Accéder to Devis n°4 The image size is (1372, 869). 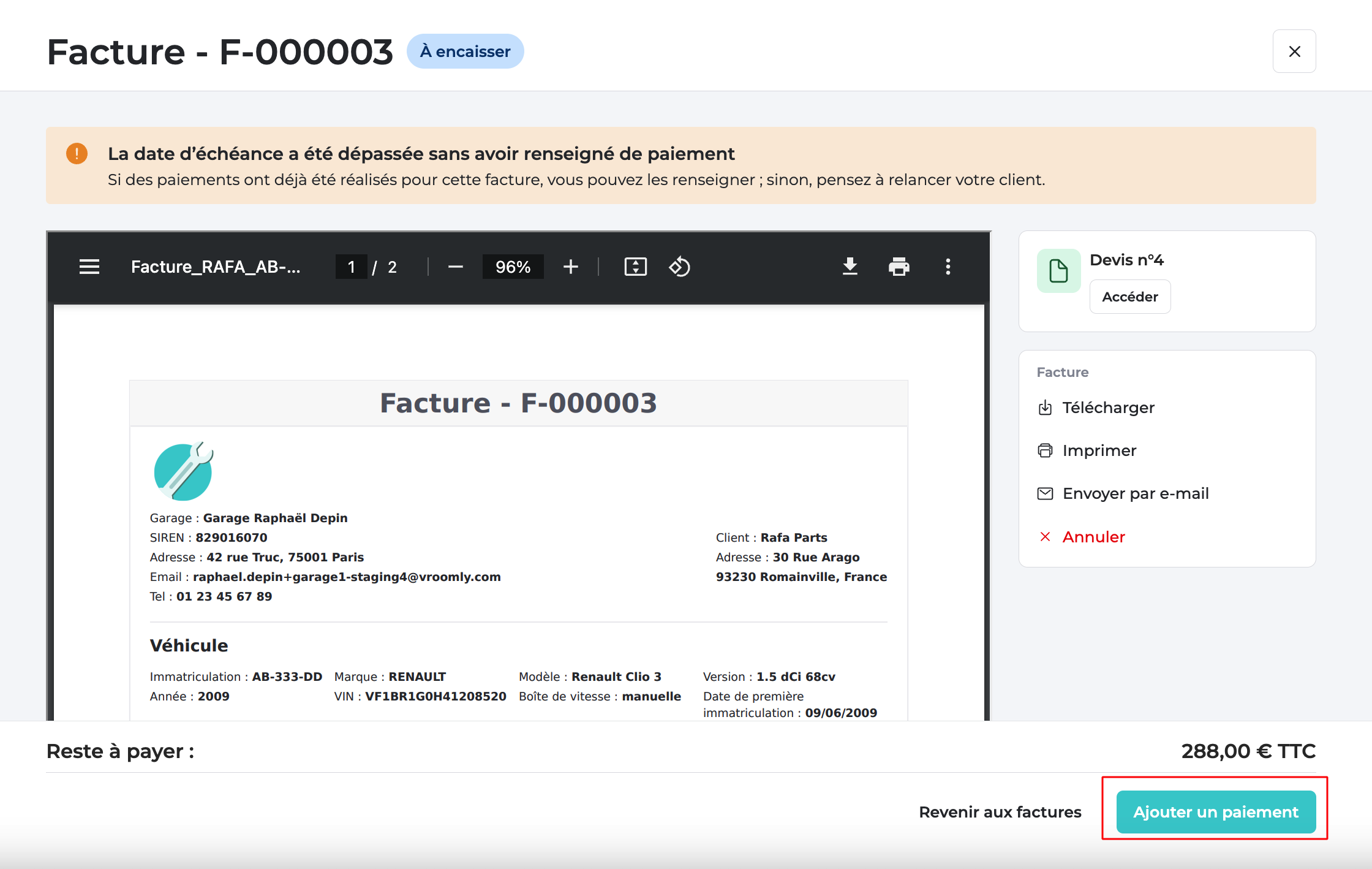[x=1129, y=296]
